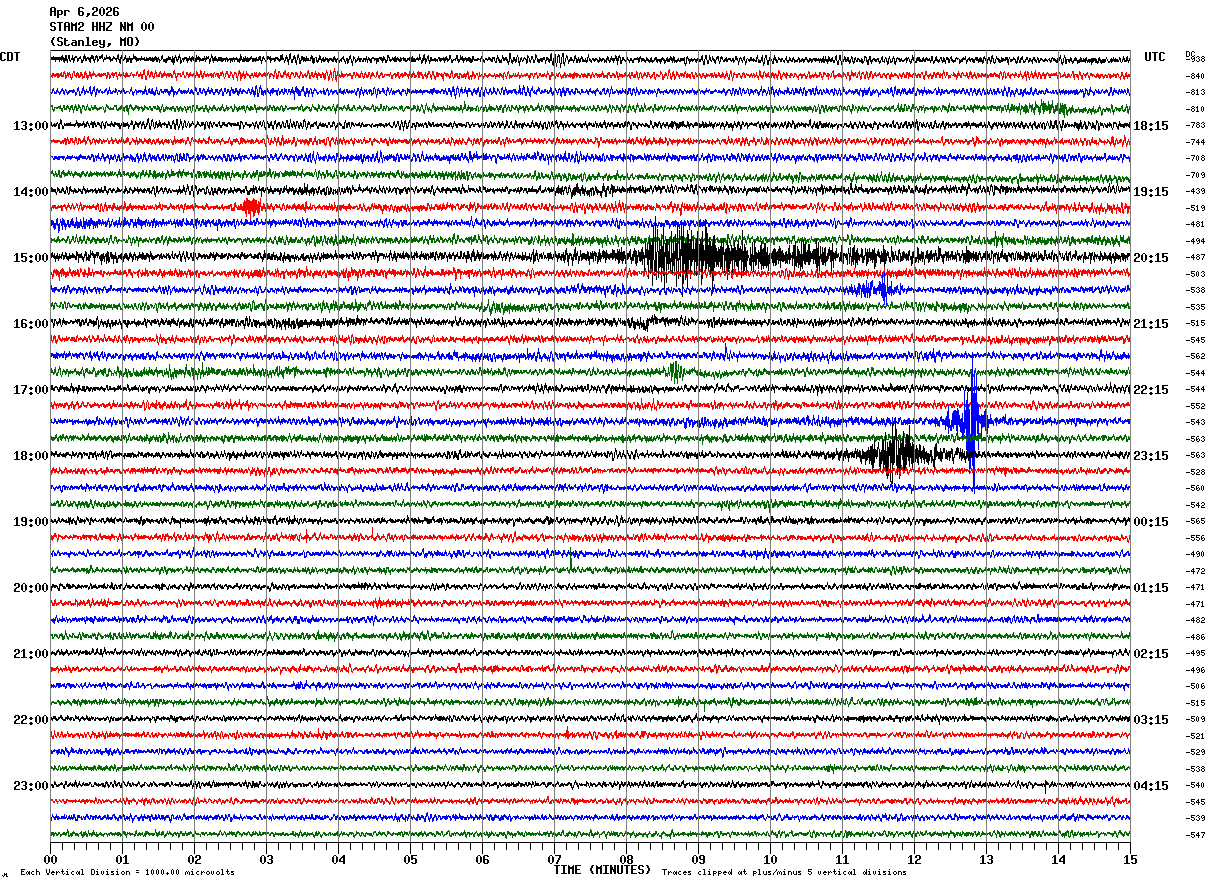Select the 18:00 CDT row label
This screenshot has width=1210, height=886.
pyautogui.click(x=31, y=456)
